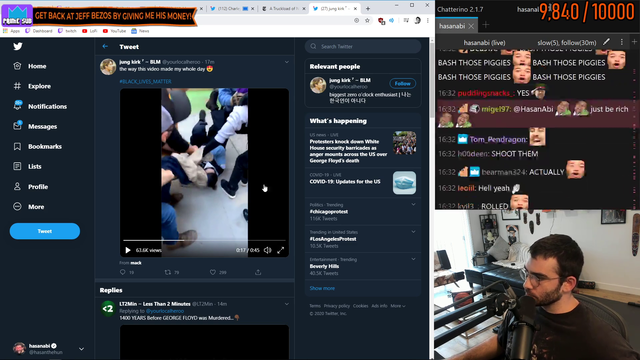Click the Twitter bird logo
The image size is (640, 360).
click(18, 46)
